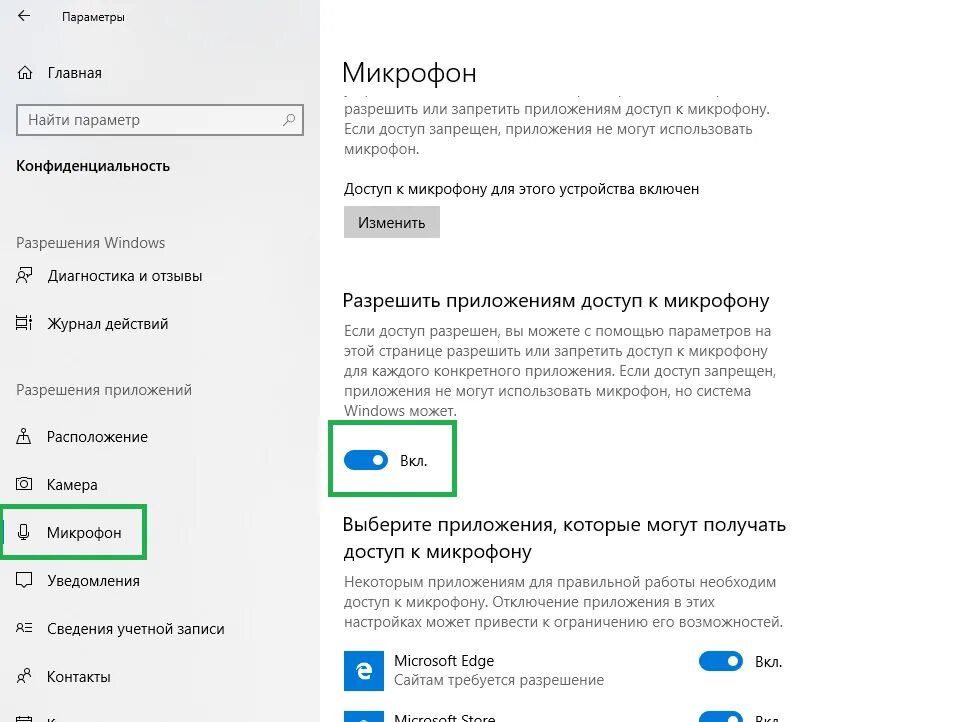
Task: Click the search magnifier icon
Action: click(289, 119)
